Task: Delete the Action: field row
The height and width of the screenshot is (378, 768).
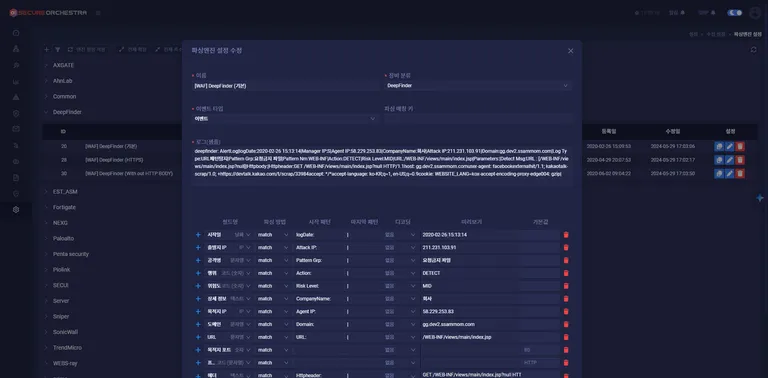Action: point(566,273)
